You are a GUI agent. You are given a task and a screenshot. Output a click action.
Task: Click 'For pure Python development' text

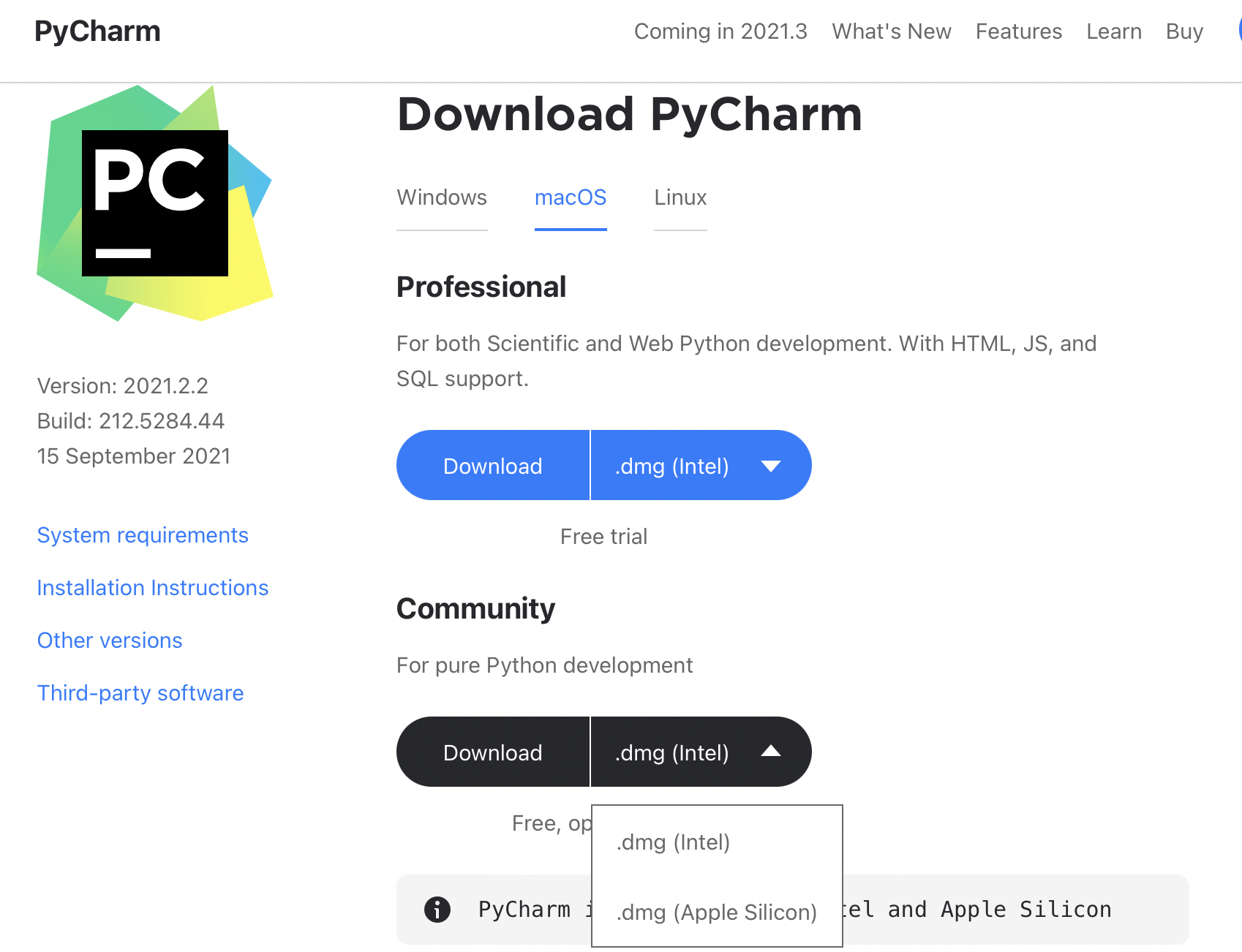pyautogui.click(x=544, y=665)
